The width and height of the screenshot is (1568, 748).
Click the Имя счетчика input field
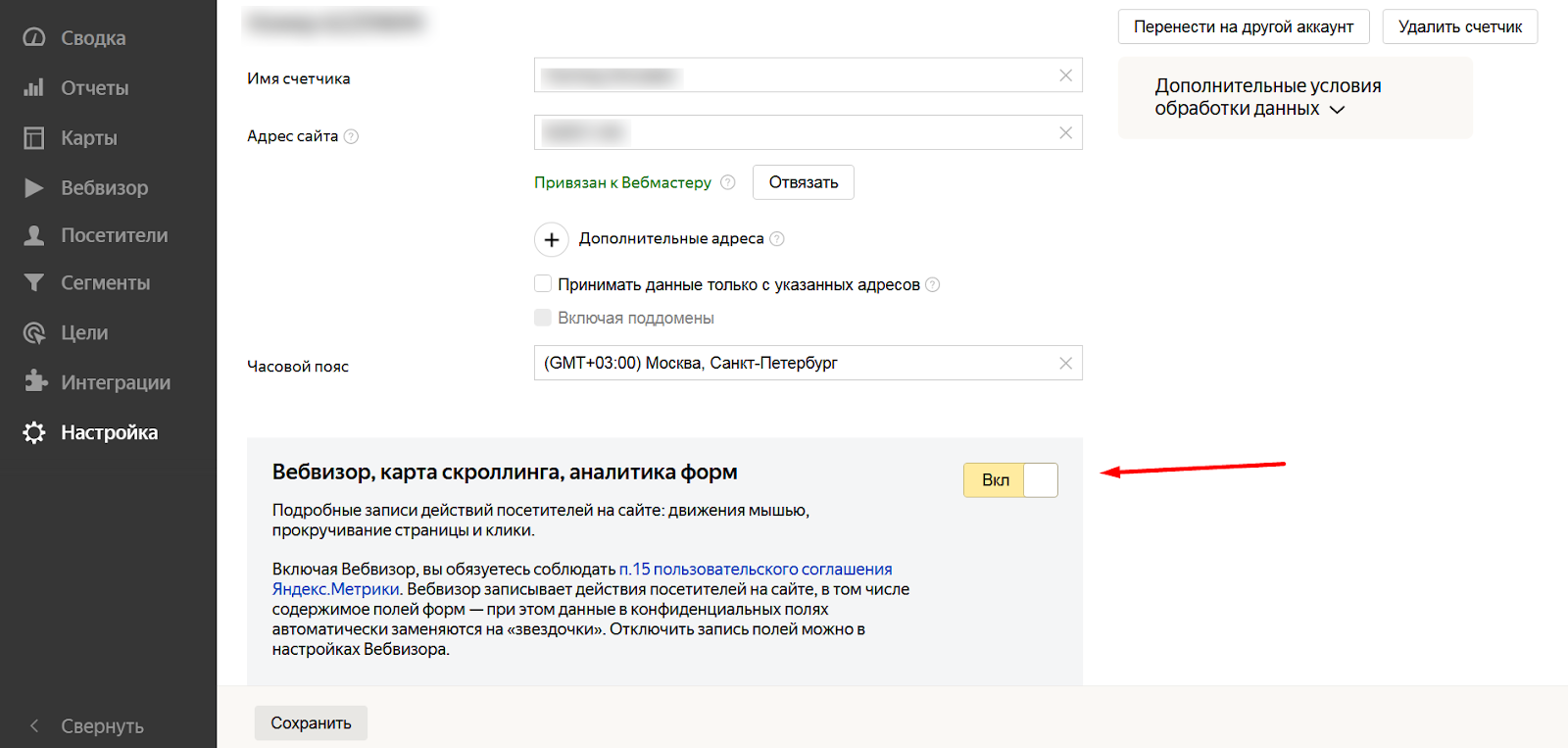click(x=808, y=75)
